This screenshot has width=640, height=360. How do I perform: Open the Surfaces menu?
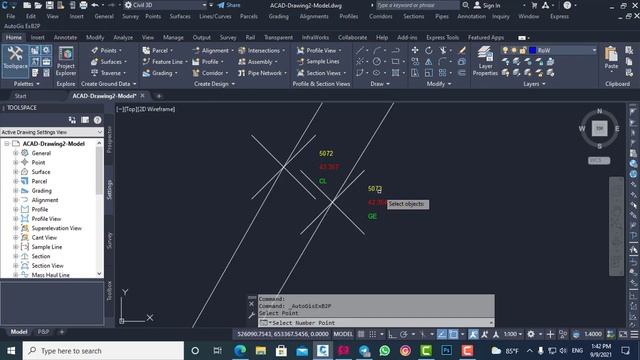coord(180,16)
